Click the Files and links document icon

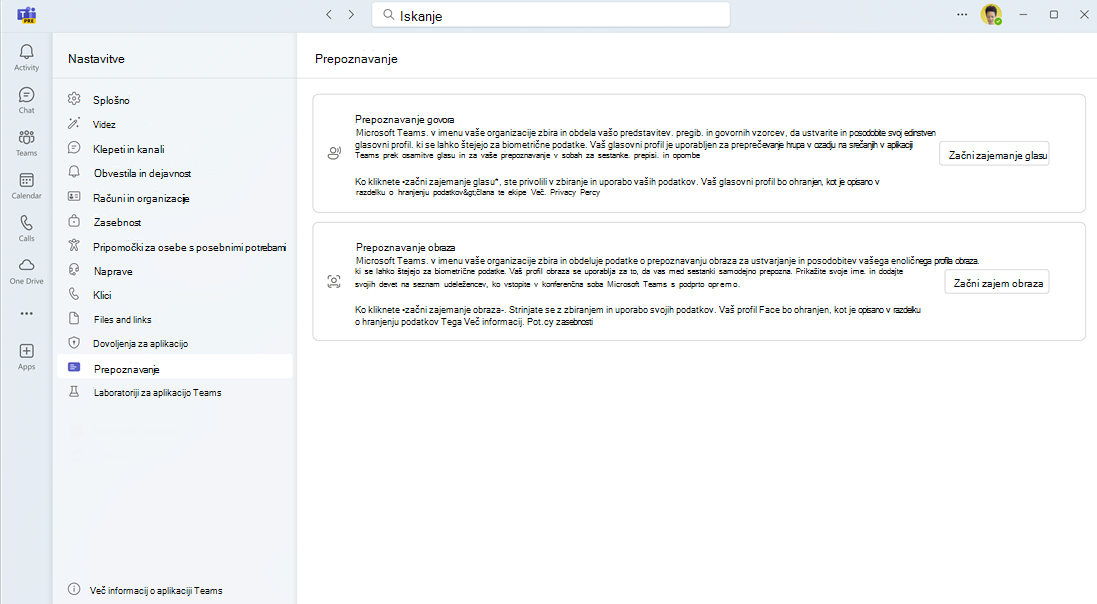(74, 318)
